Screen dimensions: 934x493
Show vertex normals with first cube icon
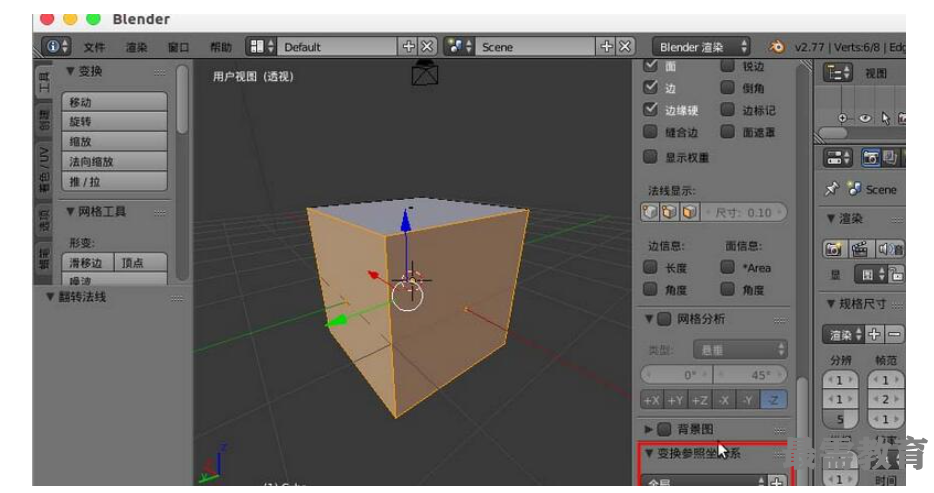[x=650, y=212]
